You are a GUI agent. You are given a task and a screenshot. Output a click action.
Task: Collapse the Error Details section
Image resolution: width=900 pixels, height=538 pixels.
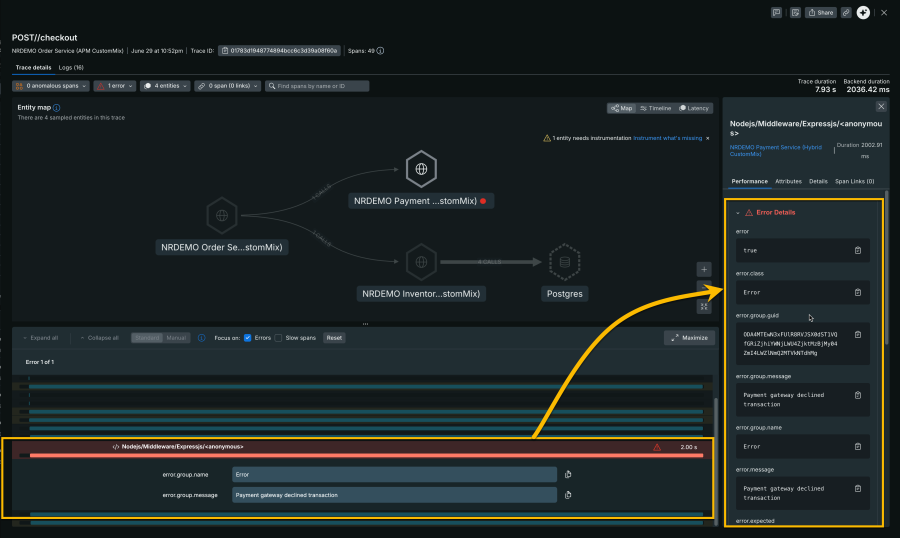point(738,213)
